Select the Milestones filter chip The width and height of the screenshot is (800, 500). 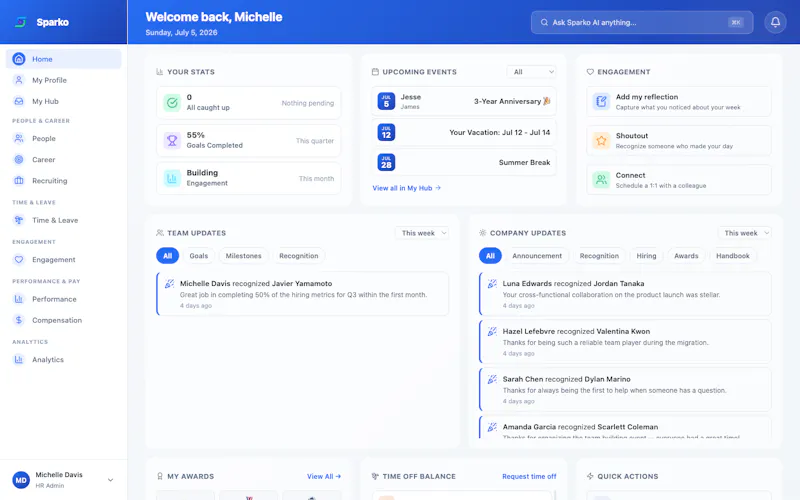pyautogui.click(x=243, y=256)
